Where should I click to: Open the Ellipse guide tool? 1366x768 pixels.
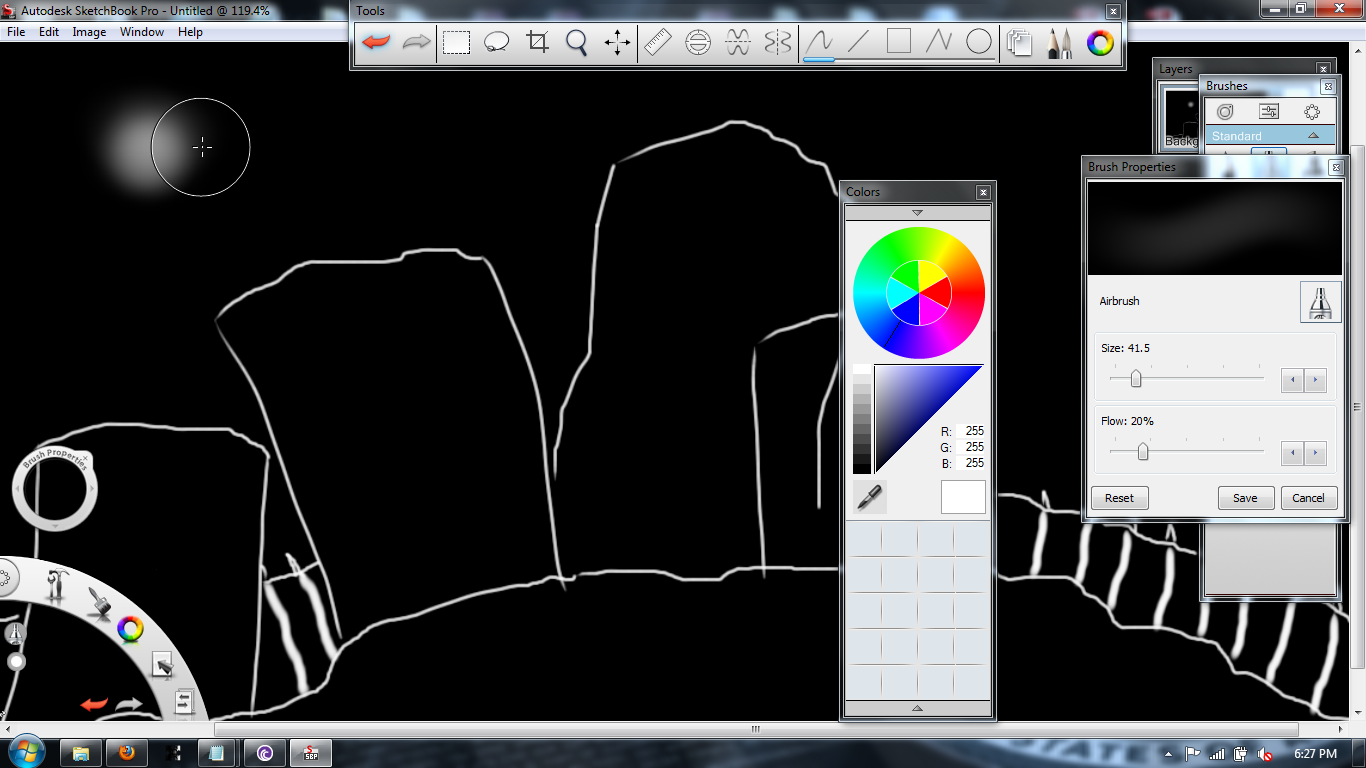coord(698,42)
